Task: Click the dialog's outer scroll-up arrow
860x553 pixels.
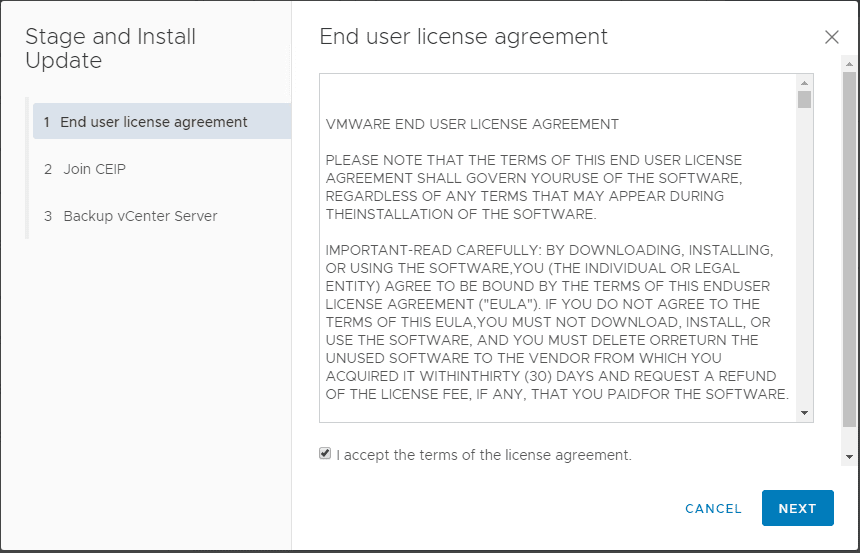Action: coord(849,62)
